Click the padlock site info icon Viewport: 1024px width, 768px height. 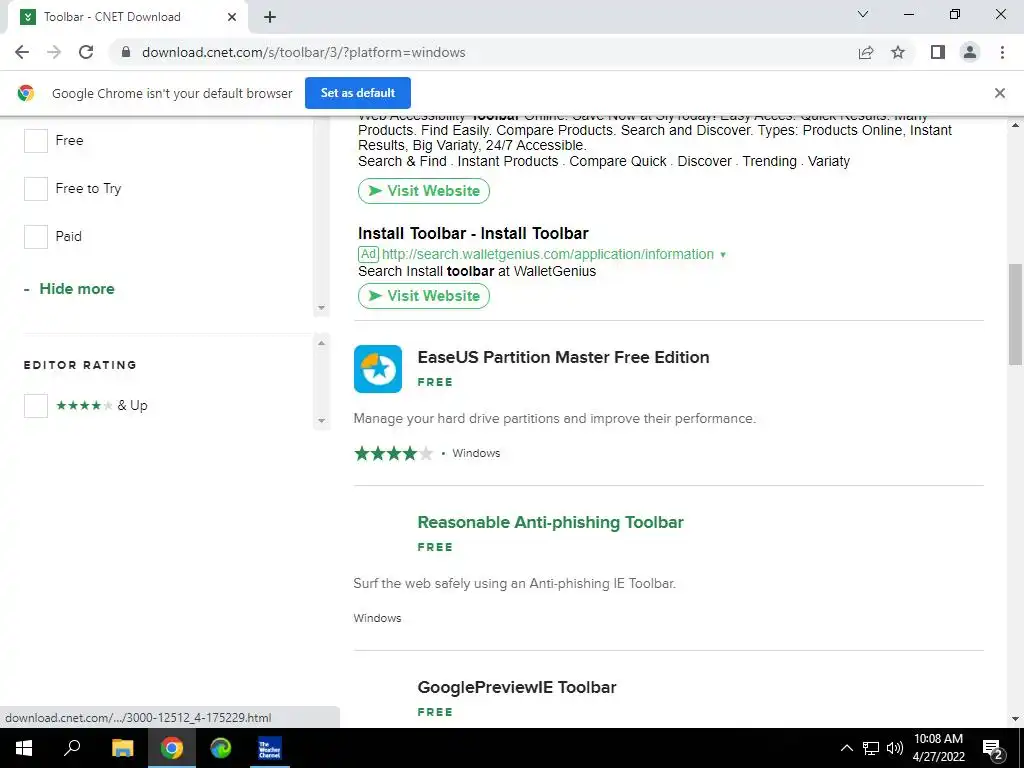[126, 52]
